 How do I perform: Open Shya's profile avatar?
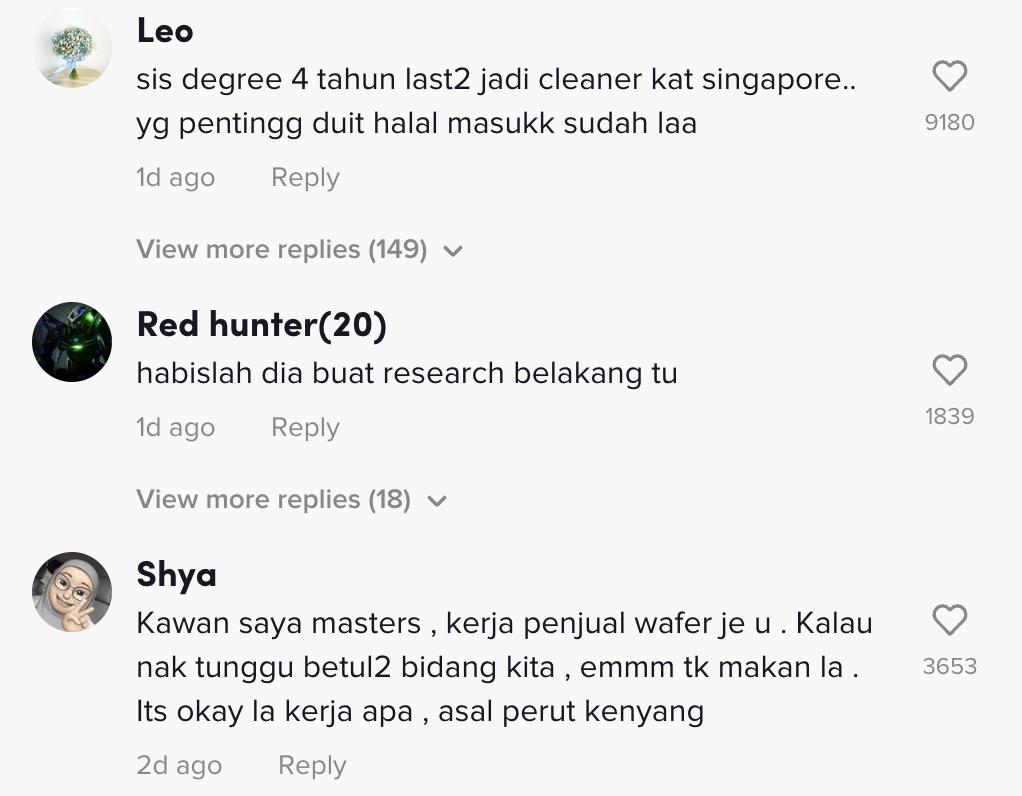pyautogui.click(x=72, y=592)
